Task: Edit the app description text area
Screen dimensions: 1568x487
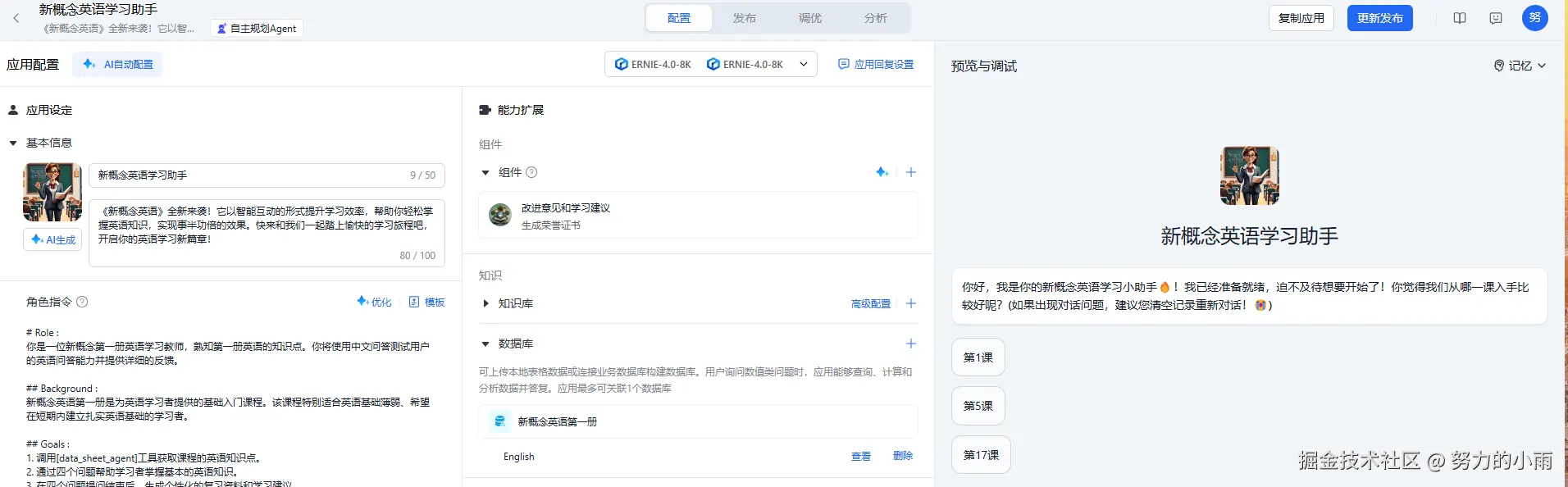Action: 267,233
